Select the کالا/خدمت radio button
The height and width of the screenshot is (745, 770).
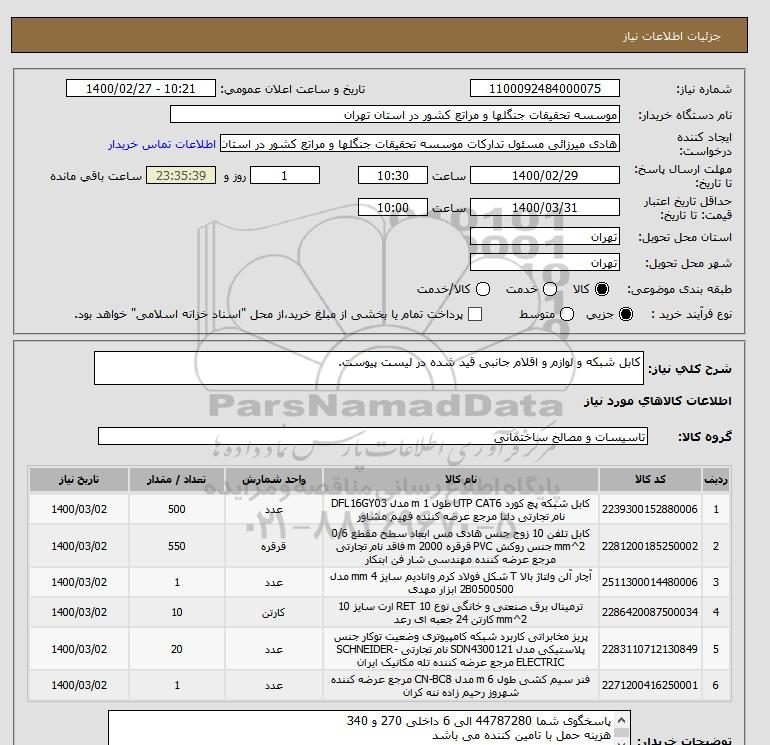tap(483, 289)
